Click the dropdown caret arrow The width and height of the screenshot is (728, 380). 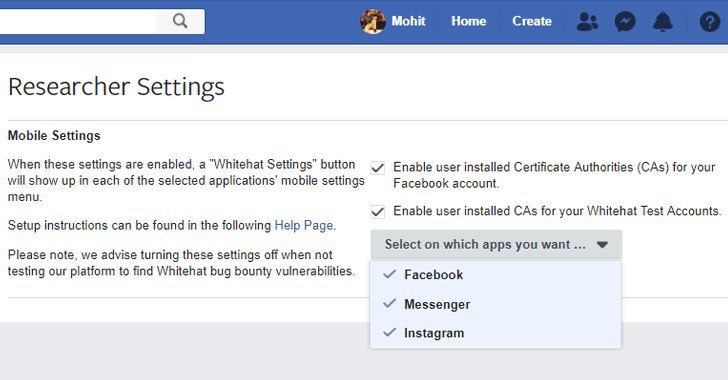tap(602, 244)
